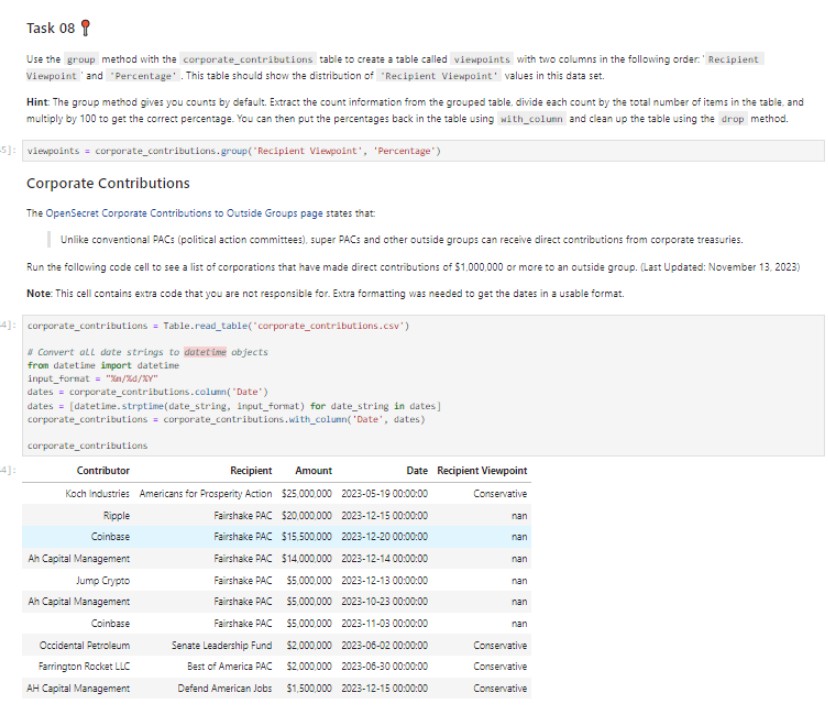828x706 pixels.
Task: Select the Task 08 heading
Action: [x=51, y=28]
